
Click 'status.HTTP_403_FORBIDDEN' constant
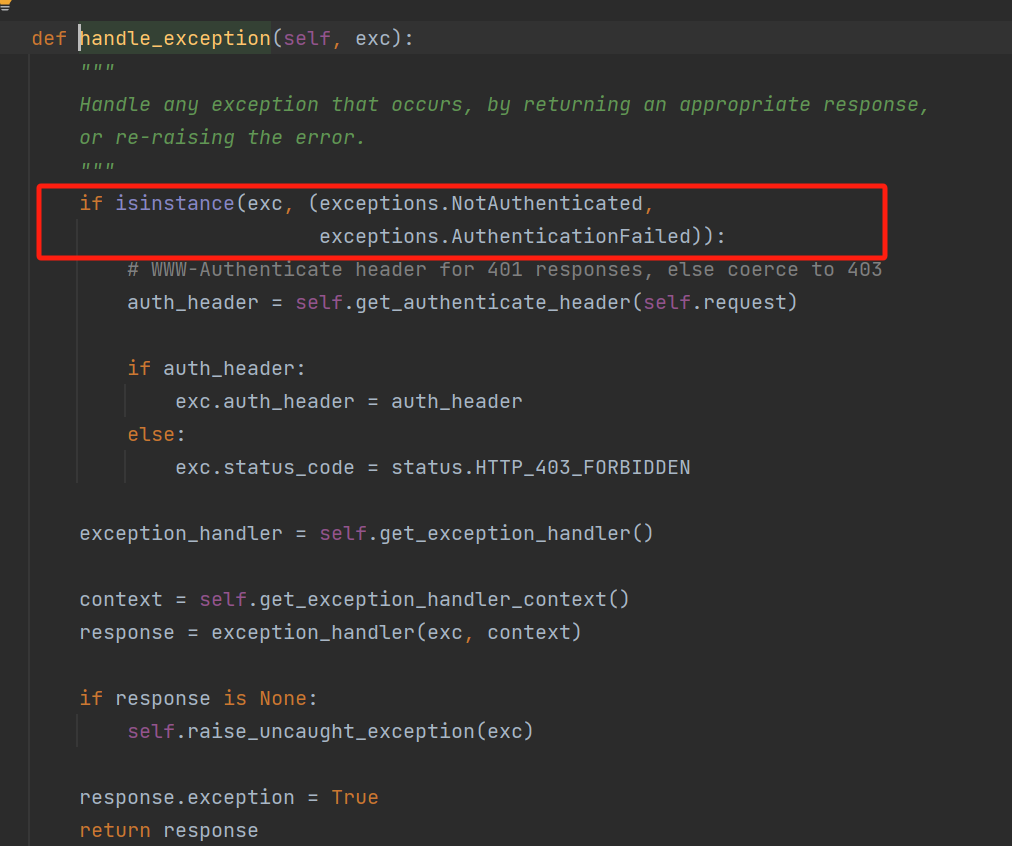point(541,468)
